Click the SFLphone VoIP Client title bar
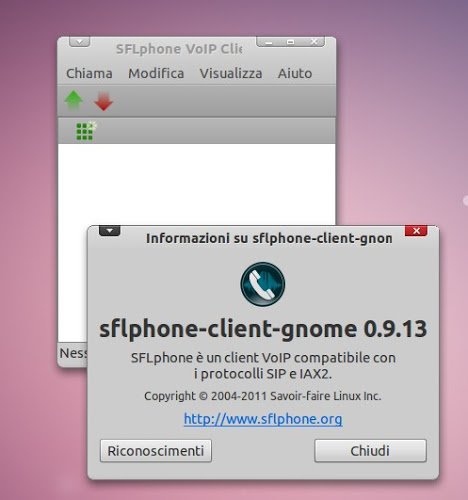The height and width of the screenshot is (500, 468). pyautogui.click(x=179, y=49)
